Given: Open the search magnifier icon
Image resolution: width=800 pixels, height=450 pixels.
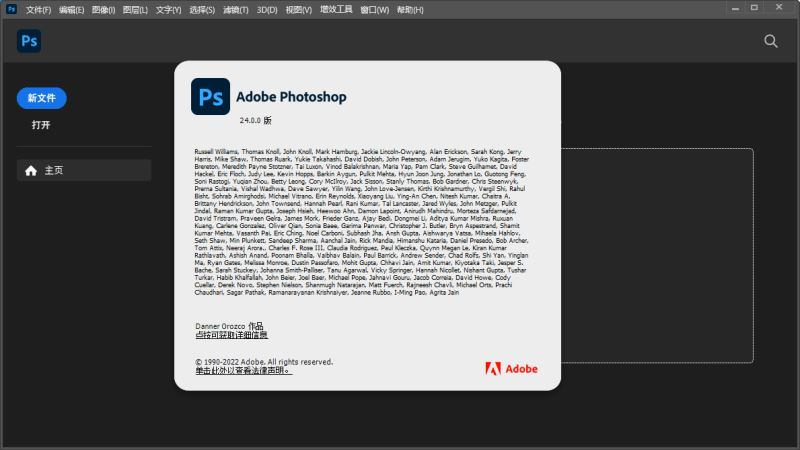Looking at the screenshot, I should pos(770,41).
